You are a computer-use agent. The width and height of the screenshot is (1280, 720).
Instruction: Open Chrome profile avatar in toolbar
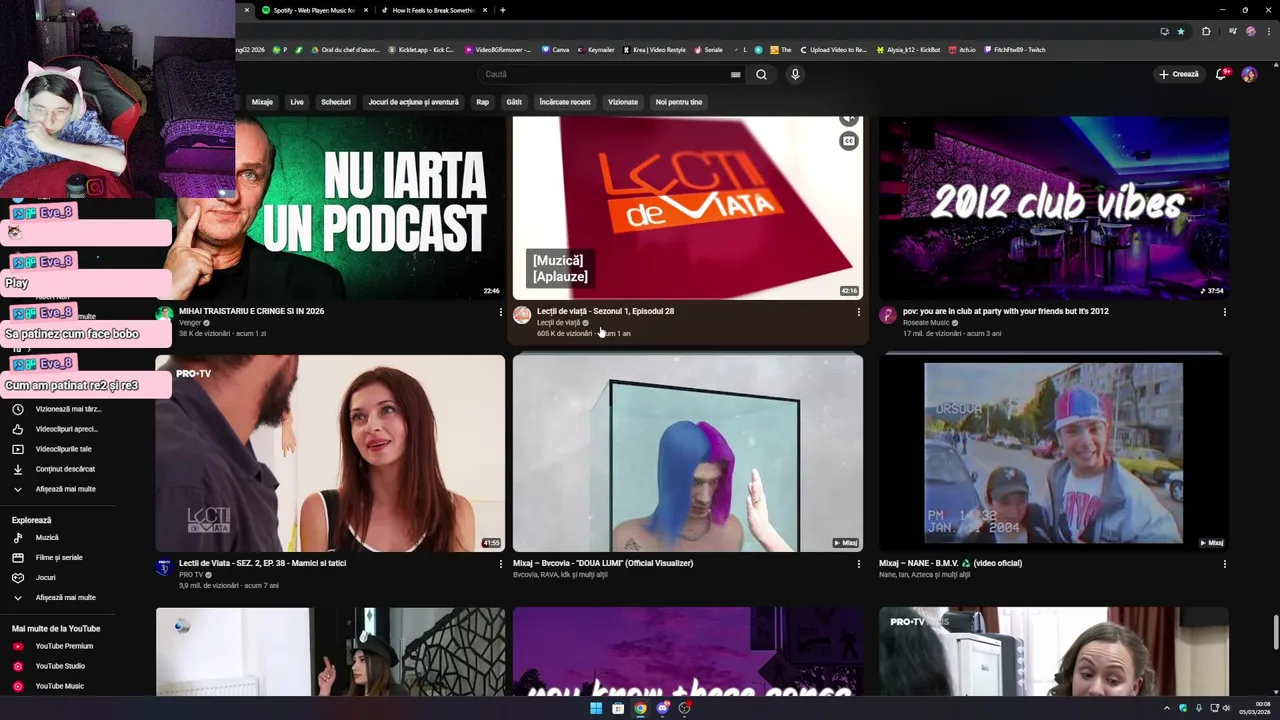point(1250,31)
